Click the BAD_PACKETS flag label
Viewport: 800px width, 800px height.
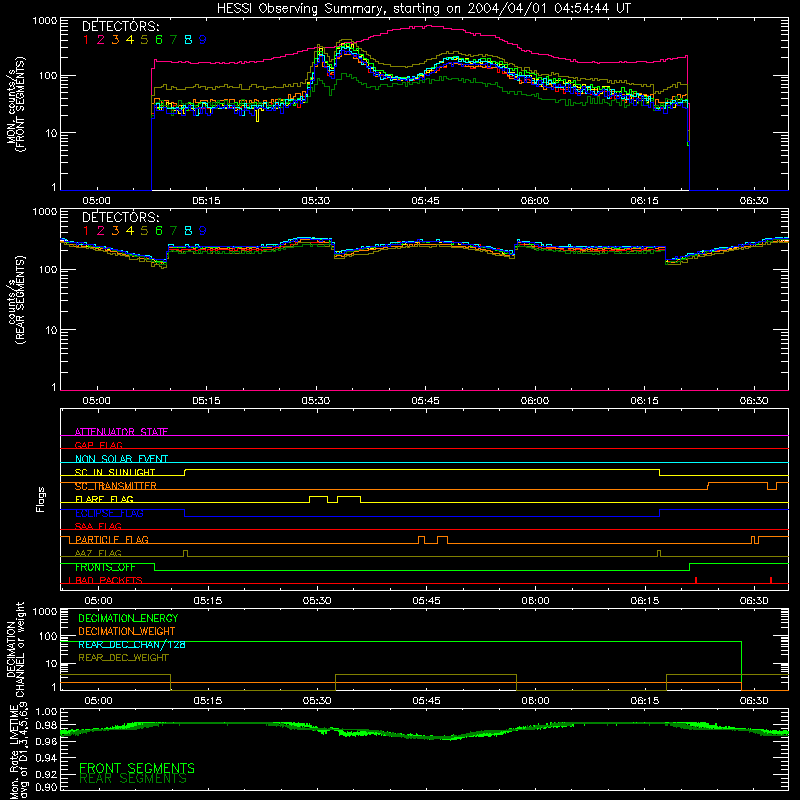pos(109,580)
